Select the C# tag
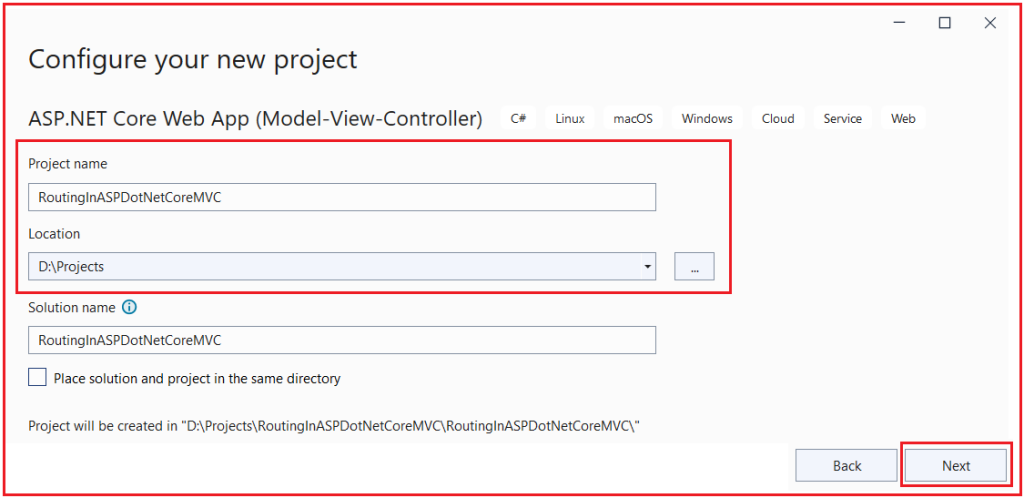The image size is (1024, 498). (519, 119)
